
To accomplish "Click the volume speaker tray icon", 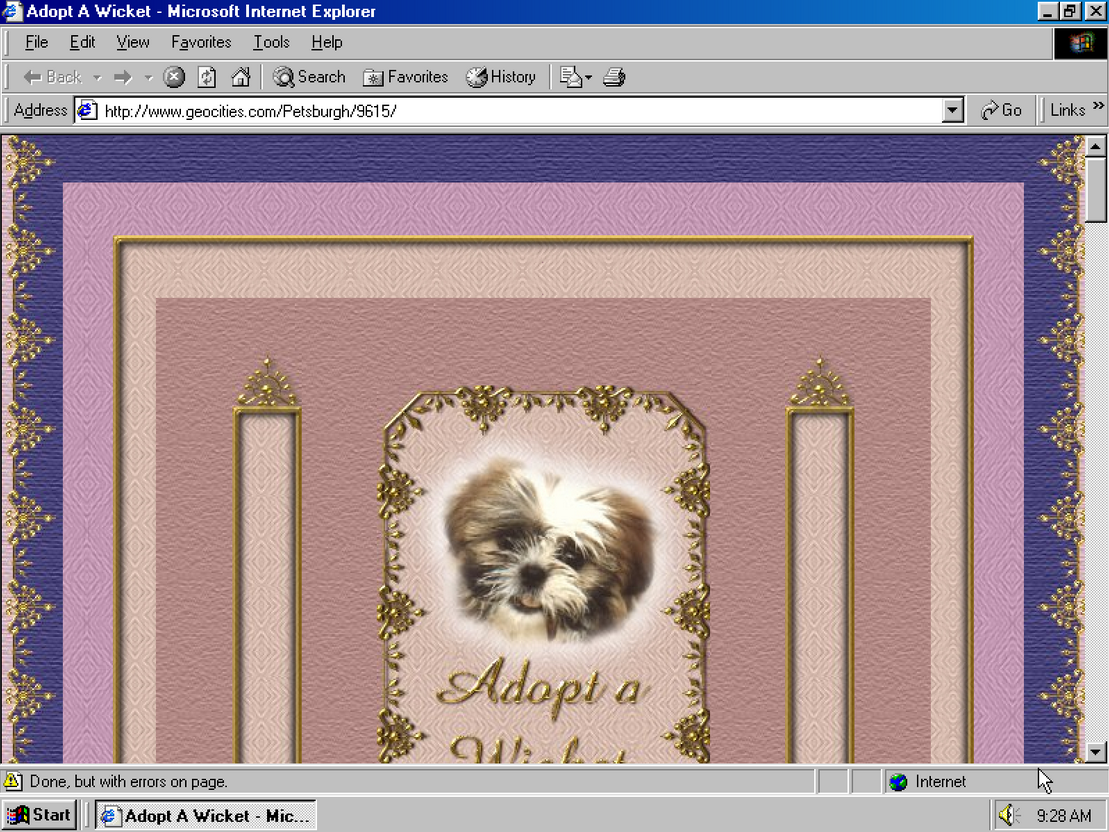I will [x=1008, y=815].
